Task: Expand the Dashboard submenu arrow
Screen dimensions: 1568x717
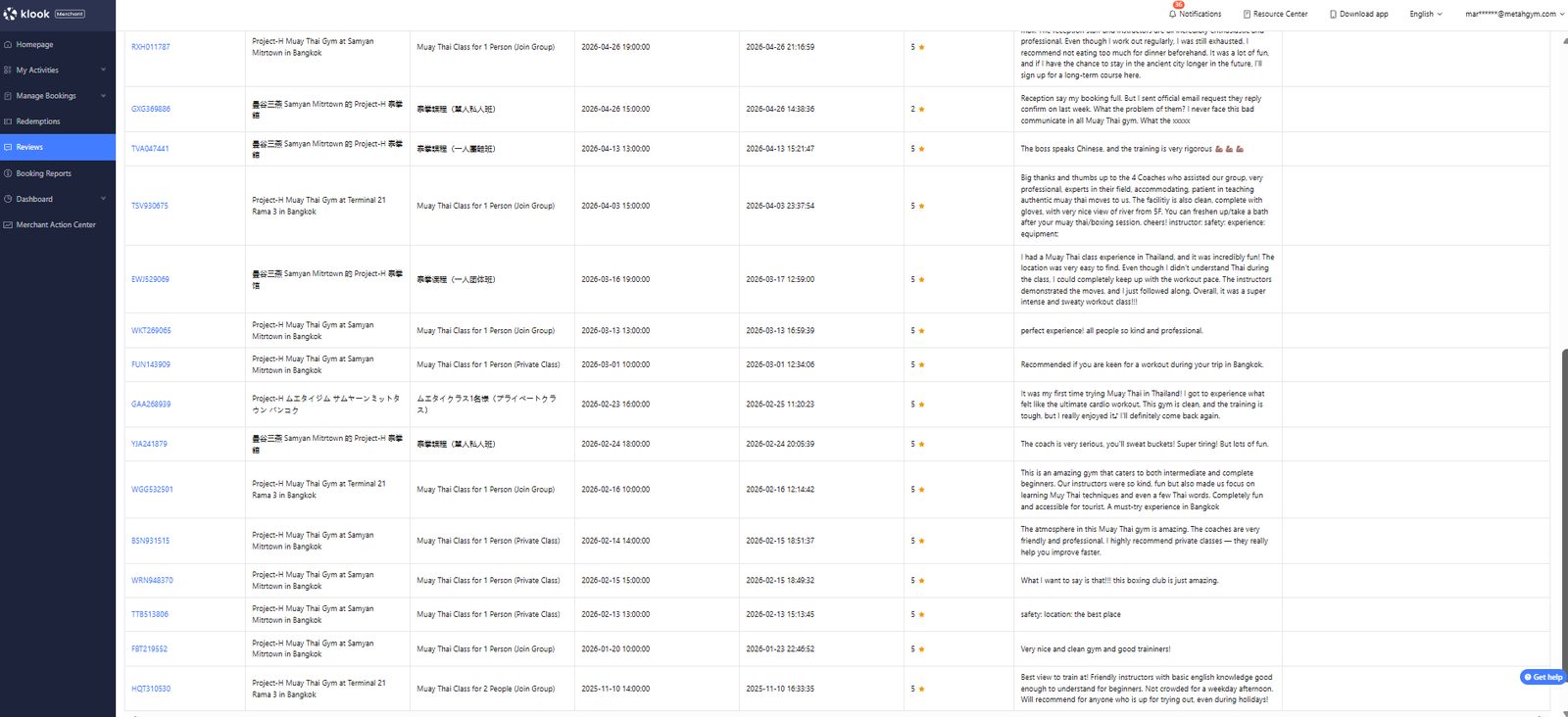Action: click(x=103, y=199)
